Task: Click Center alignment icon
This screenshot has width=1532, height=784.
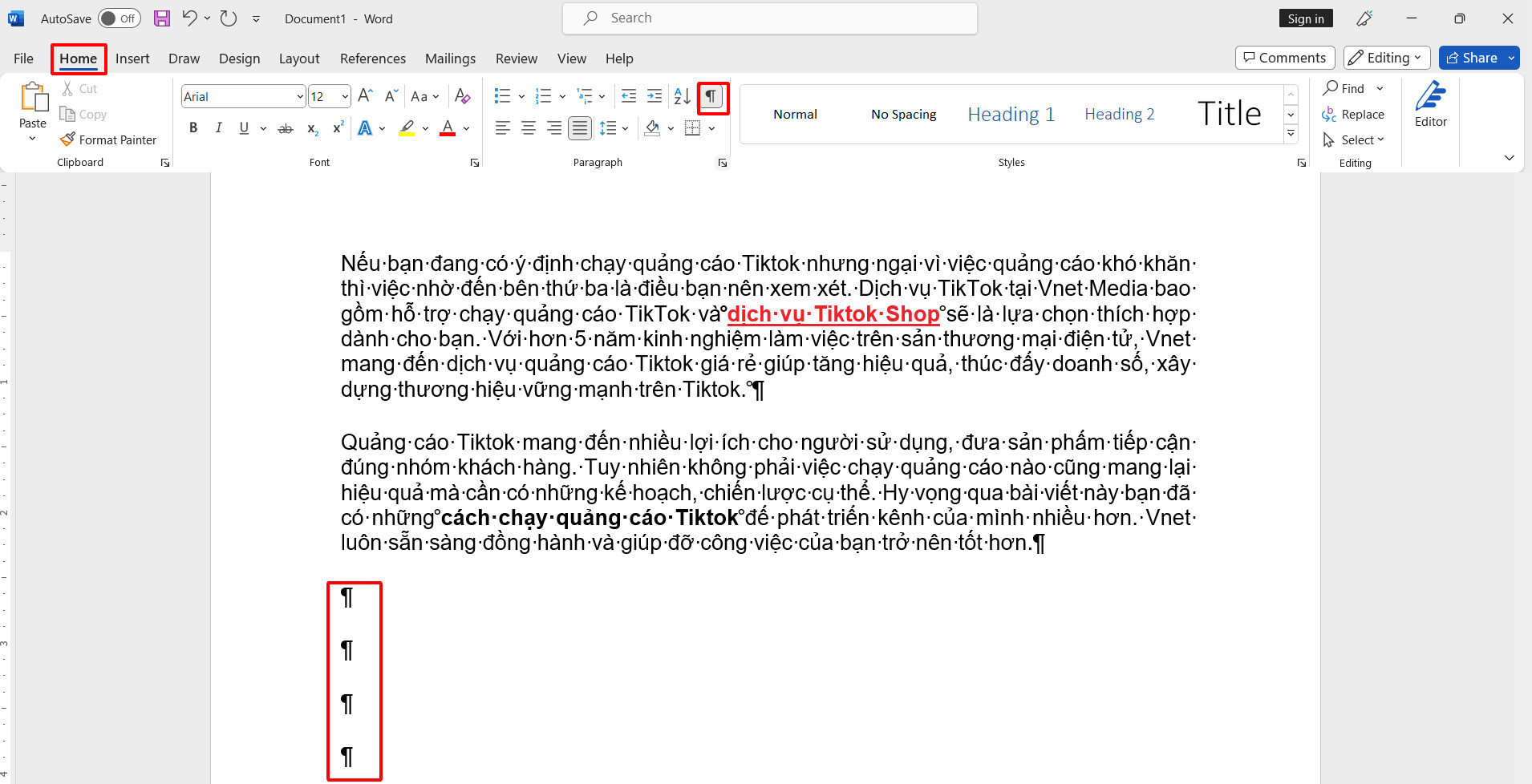Action: [529, 128]
